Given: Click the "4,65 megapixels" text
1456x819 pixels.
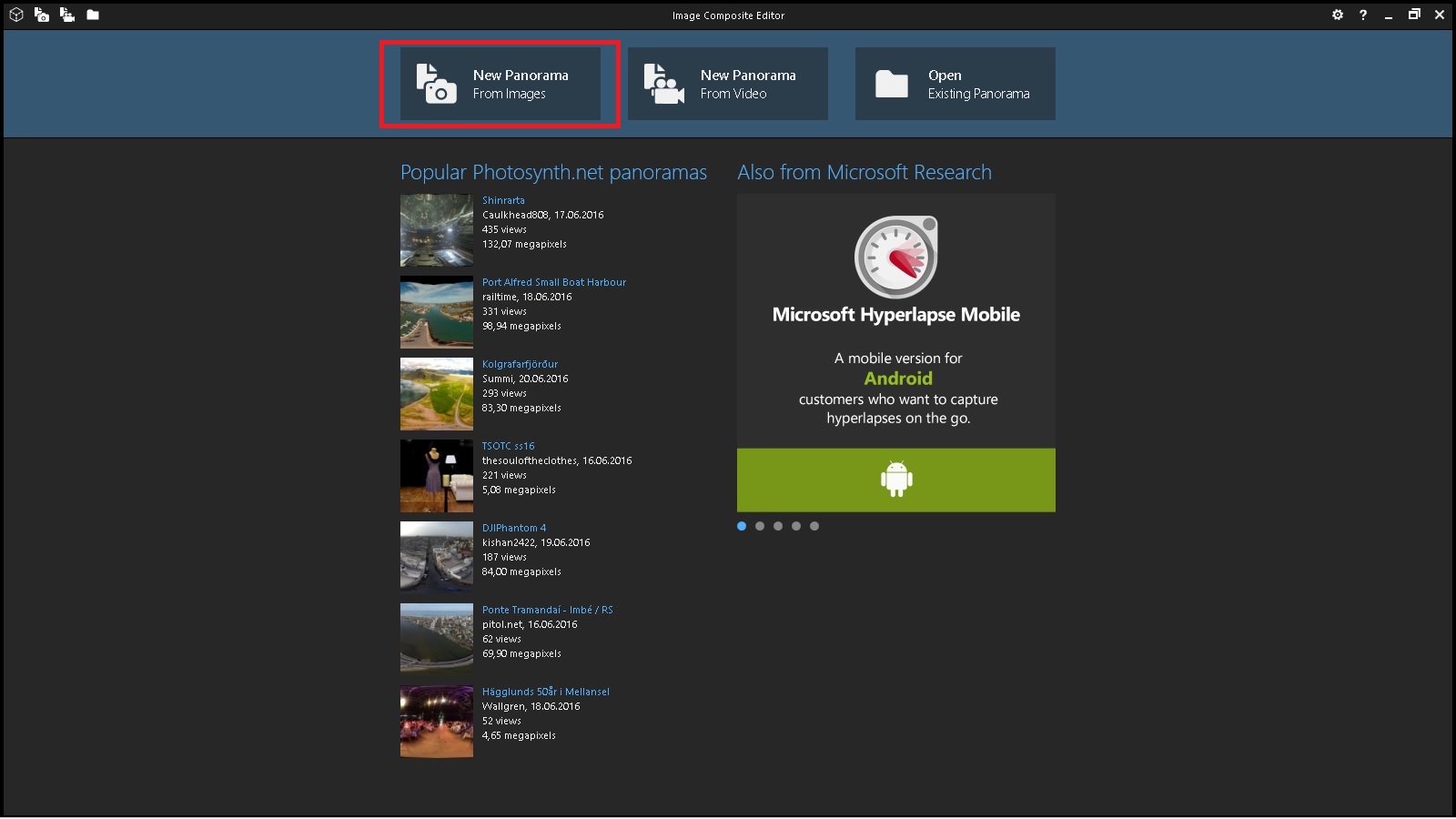Looking at the screenshot, I should pos(519,735).
